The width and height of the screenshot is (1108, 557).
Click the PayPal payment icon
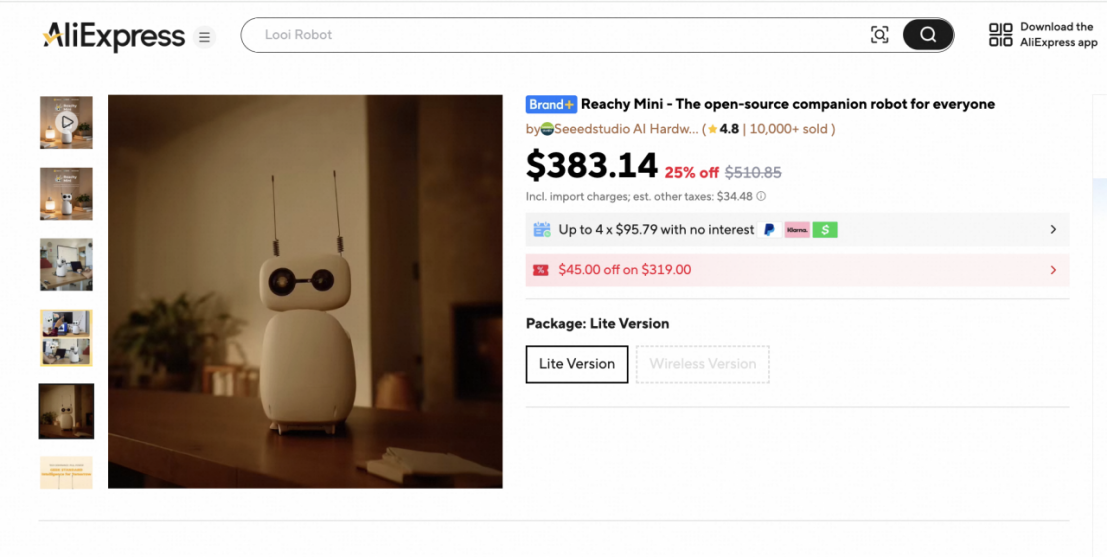(769, 230)
